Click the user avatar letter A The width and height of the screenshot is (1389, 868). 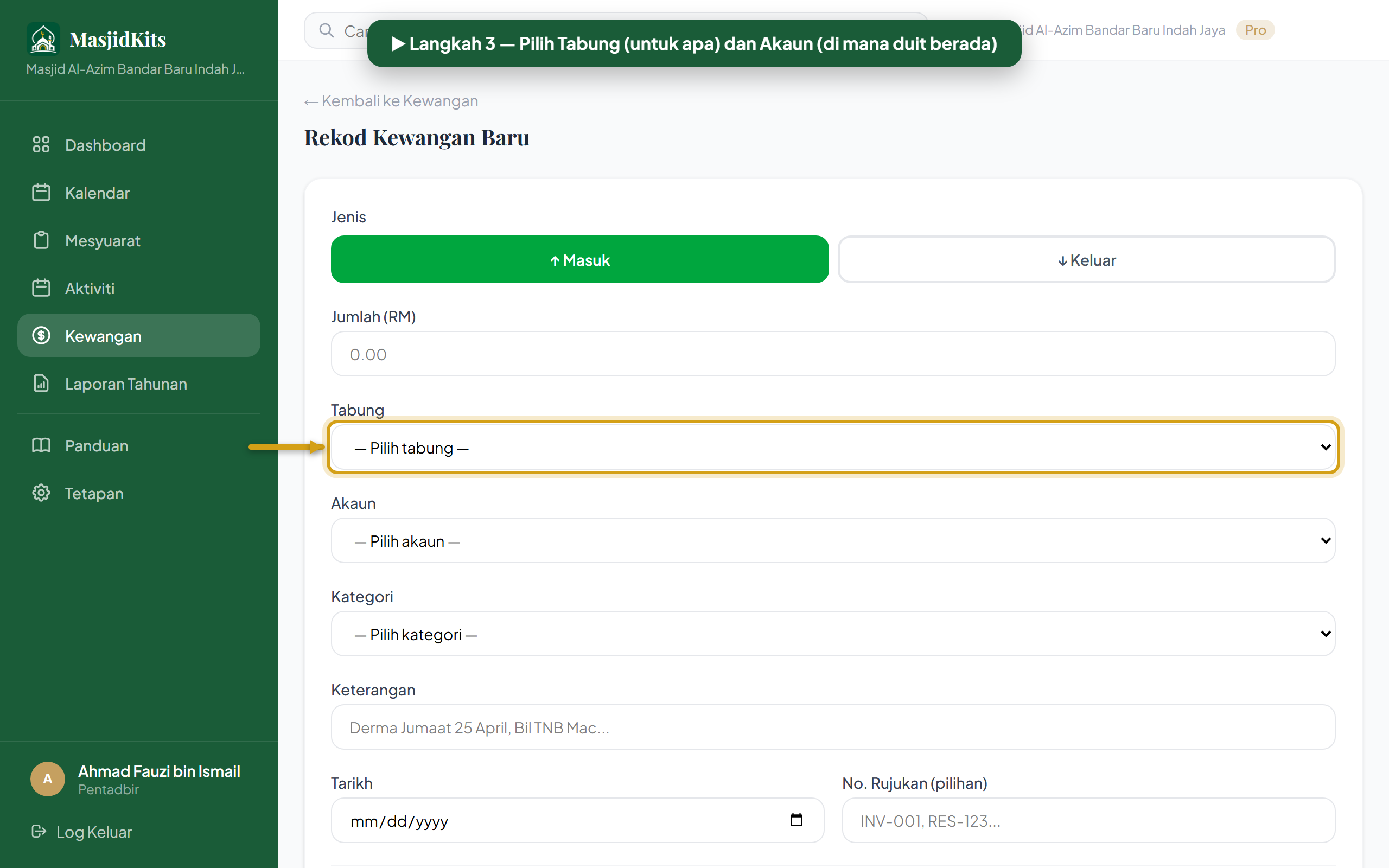click(x=48, y=778)
